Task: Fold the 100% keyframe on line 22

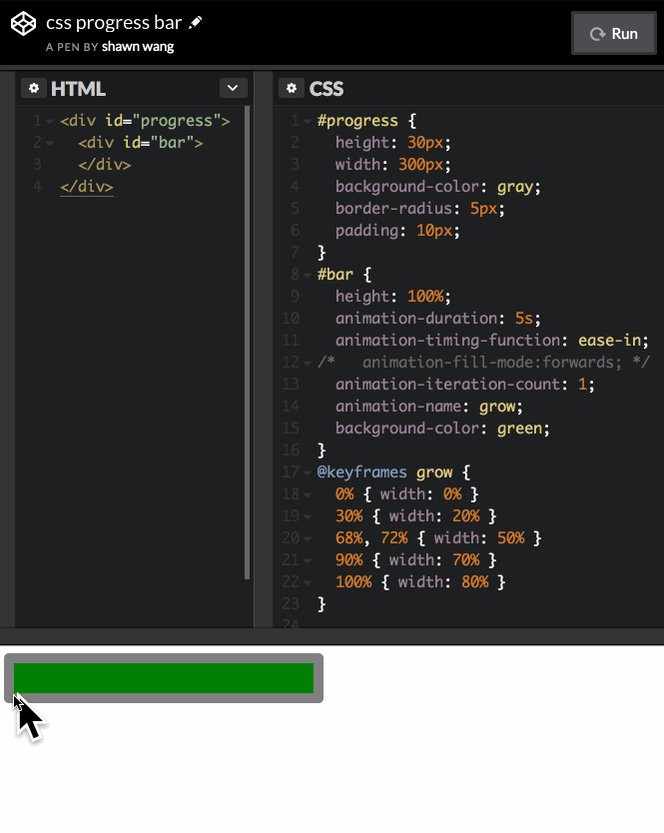Action: [x=307, y=583]
